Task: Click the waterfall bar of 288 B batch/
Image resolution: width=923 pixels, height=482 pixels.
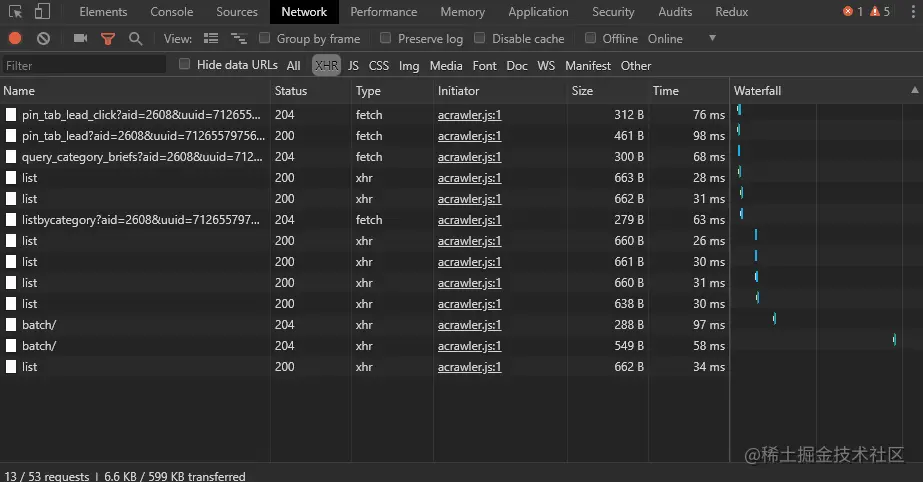Action: pyautogui.click(x=774, y=318)
